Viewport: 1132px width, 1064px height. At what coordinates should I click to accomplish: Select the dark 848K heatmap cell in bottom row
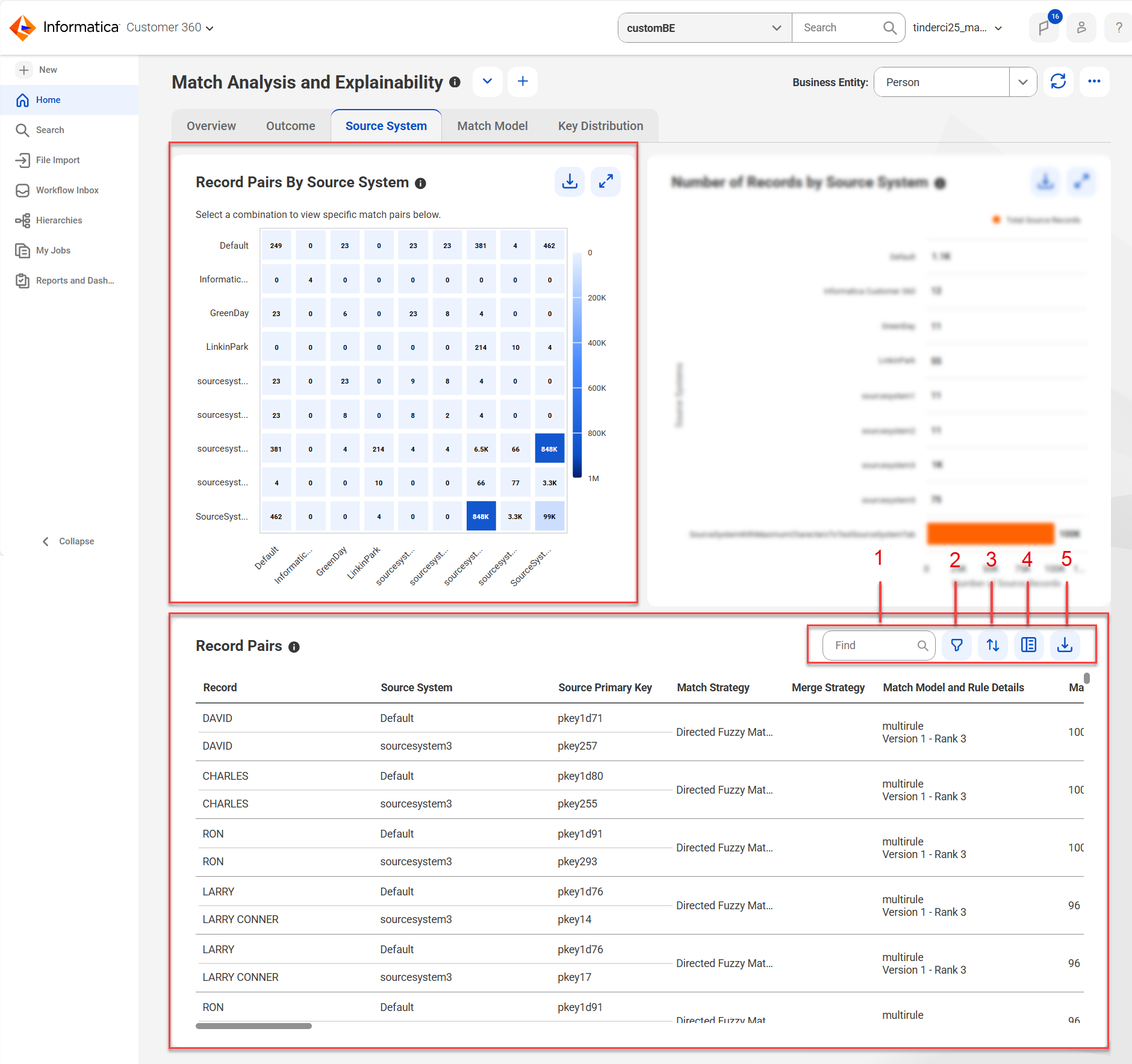click(480, 516)
